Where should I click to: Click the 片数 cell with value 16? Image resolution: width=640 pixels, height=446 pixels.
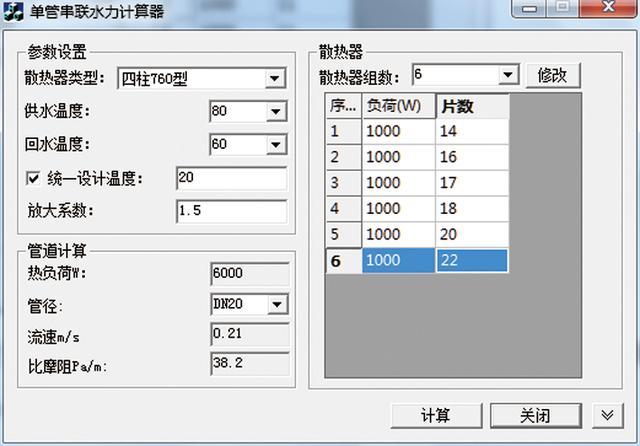point(472,157)
